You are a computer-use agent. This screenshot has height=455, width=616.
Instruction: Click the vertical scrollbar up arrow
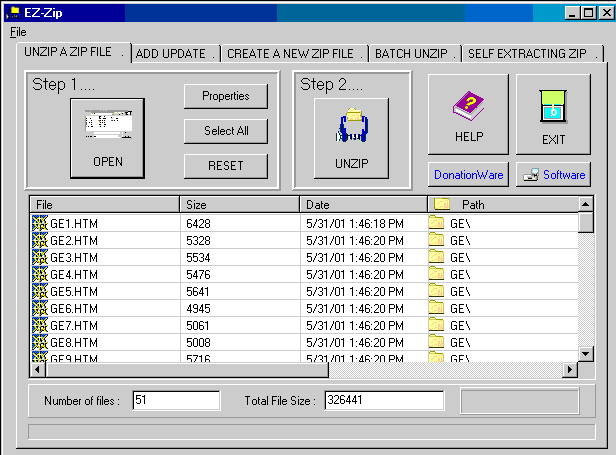585,204
